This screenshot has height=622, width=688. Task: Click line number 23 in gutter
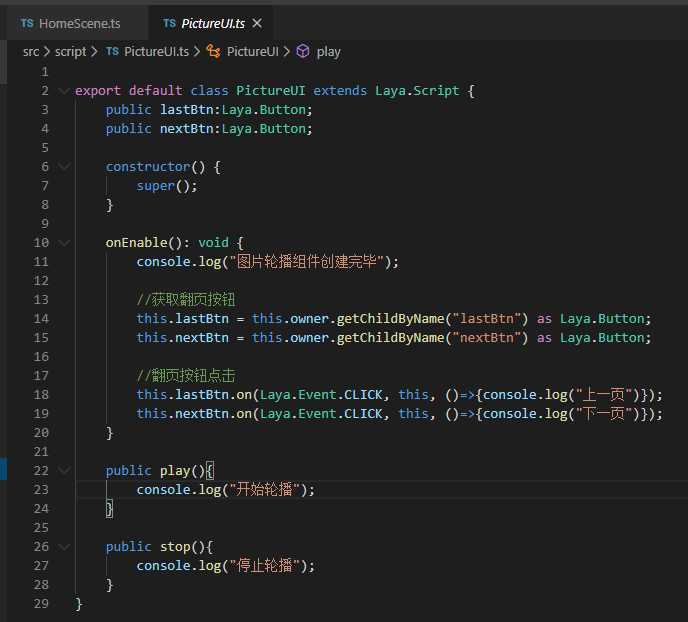[41, 490]
